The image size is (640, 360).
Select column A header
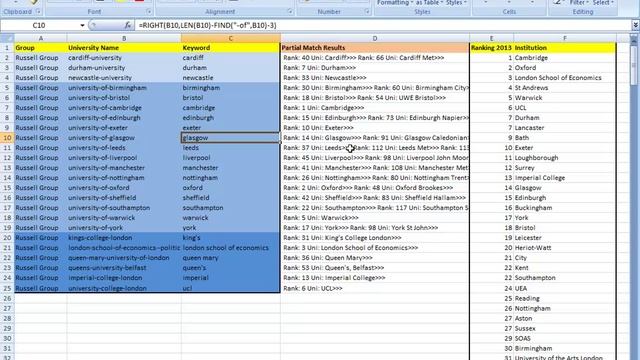point(40,38)
